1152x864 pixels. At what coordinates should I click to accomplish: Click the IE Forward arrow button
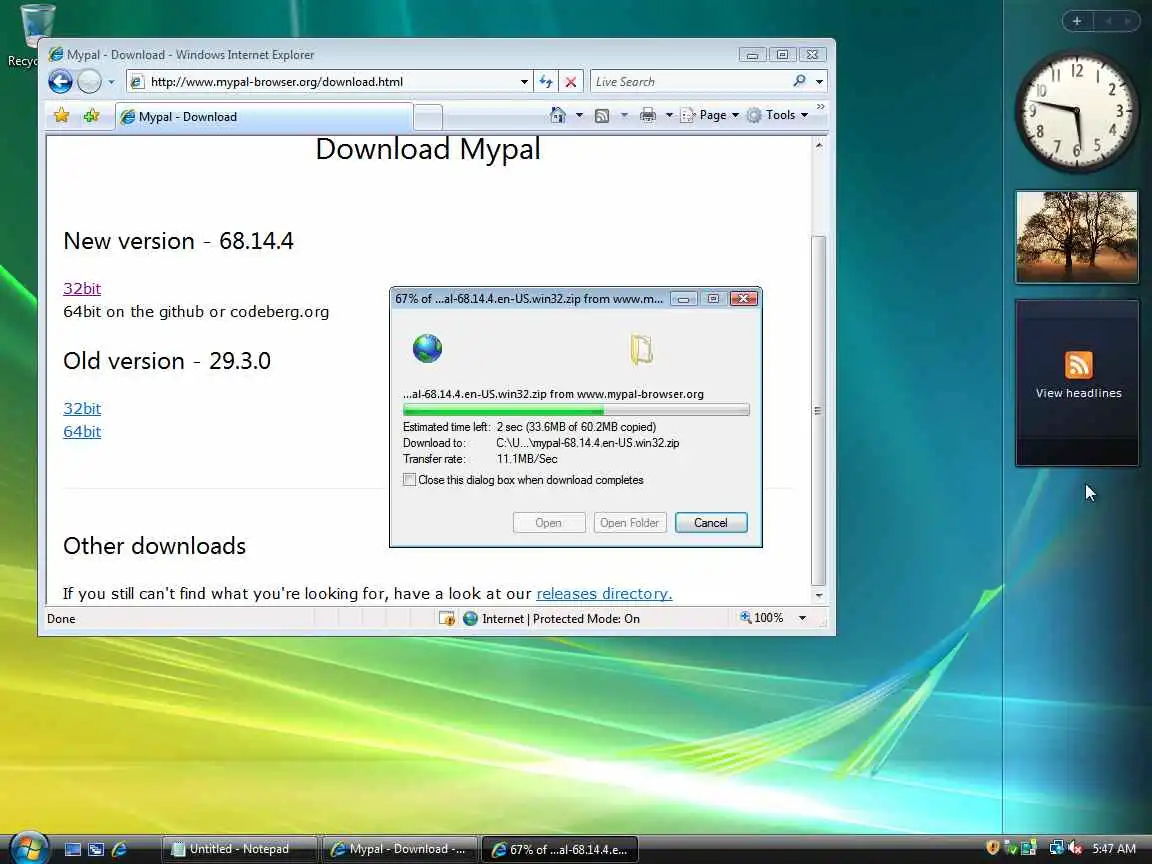click(x=89, y=82)
